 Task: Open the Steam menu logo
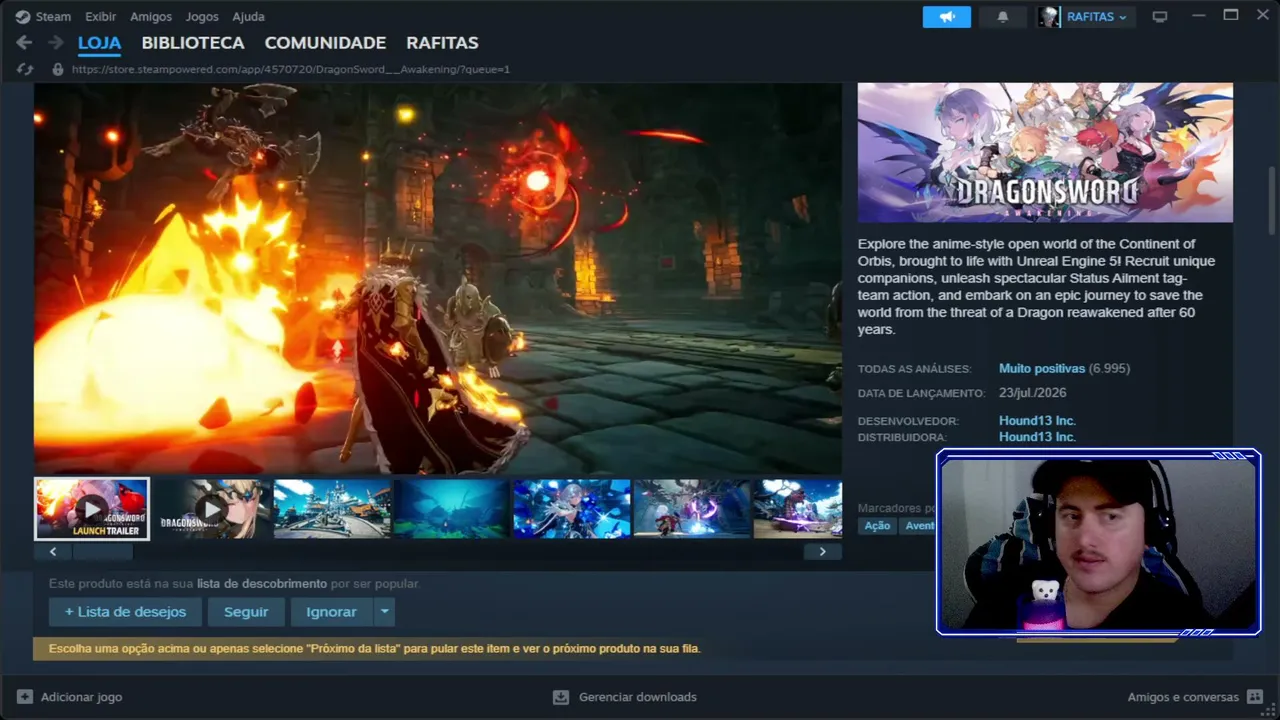point(23,17)
